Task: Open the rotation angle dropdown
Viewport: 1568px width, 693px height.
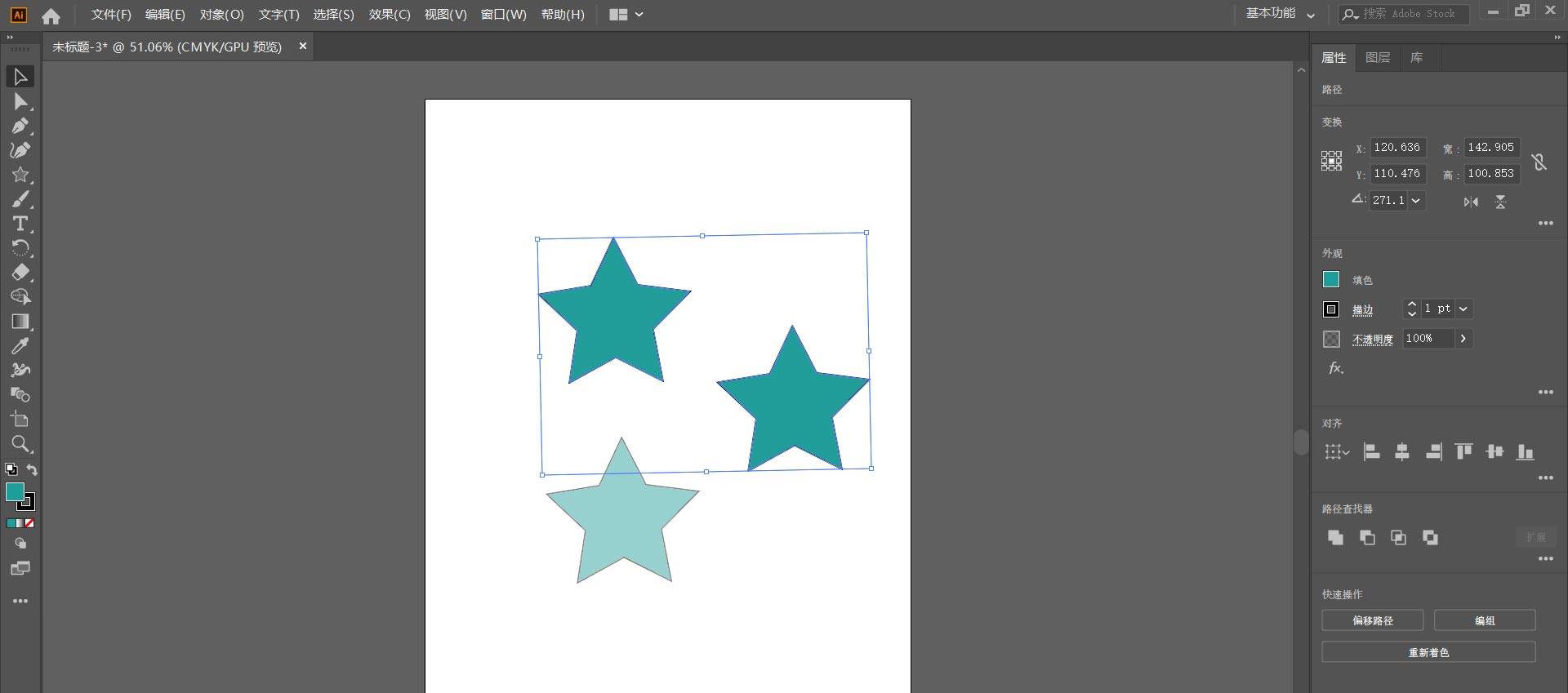Action: point(1416,201)
